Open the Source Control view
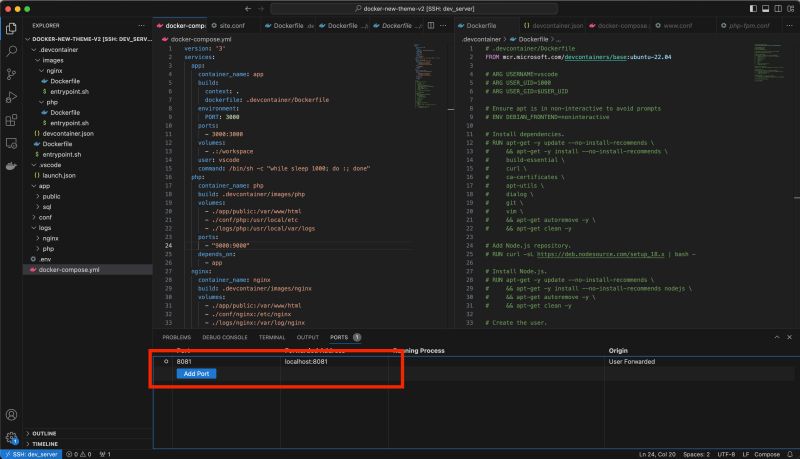This screenshot has width=800, height=459. [11, 74]
